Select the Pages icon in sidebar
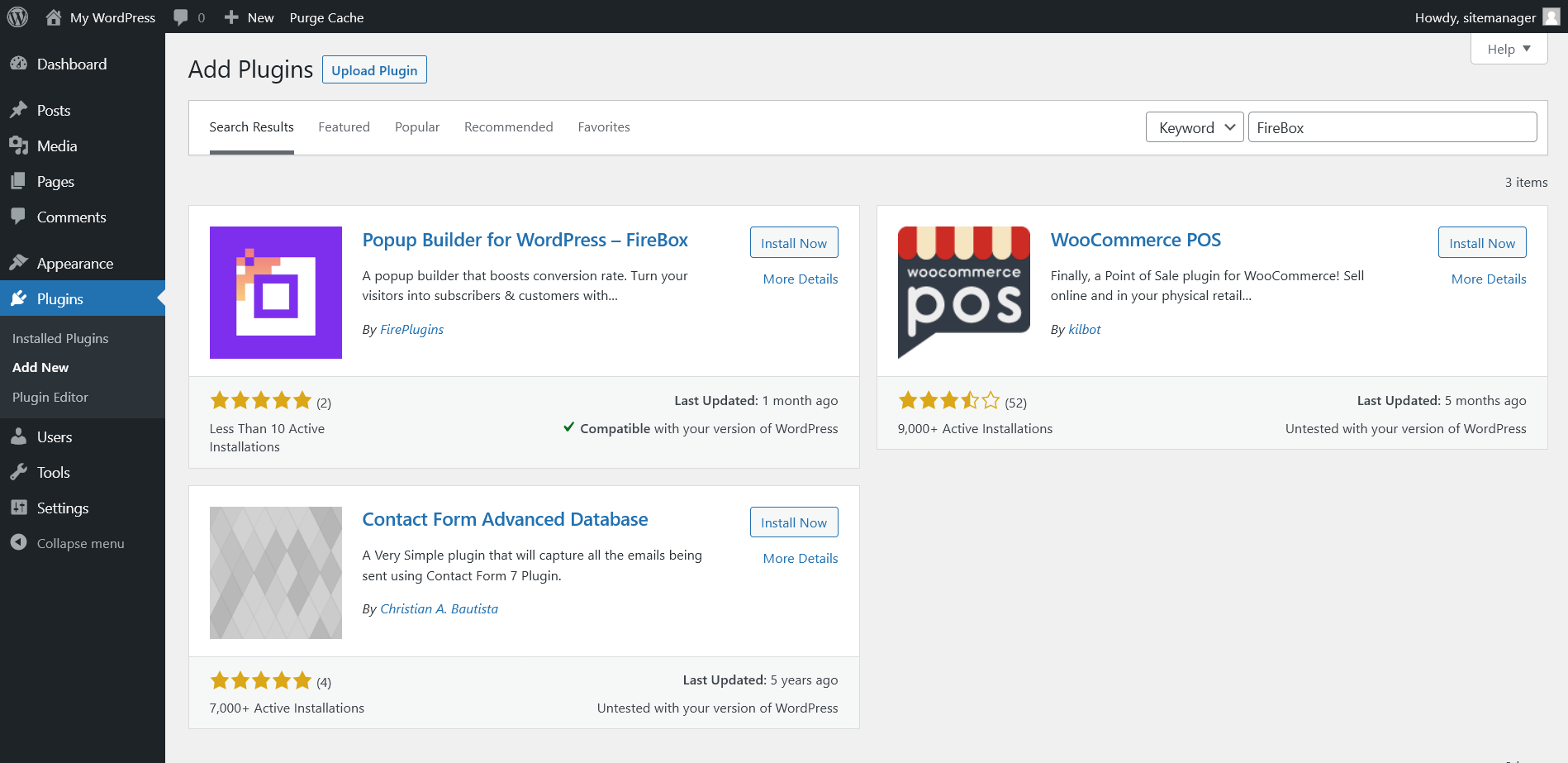 tap(20, 181)
